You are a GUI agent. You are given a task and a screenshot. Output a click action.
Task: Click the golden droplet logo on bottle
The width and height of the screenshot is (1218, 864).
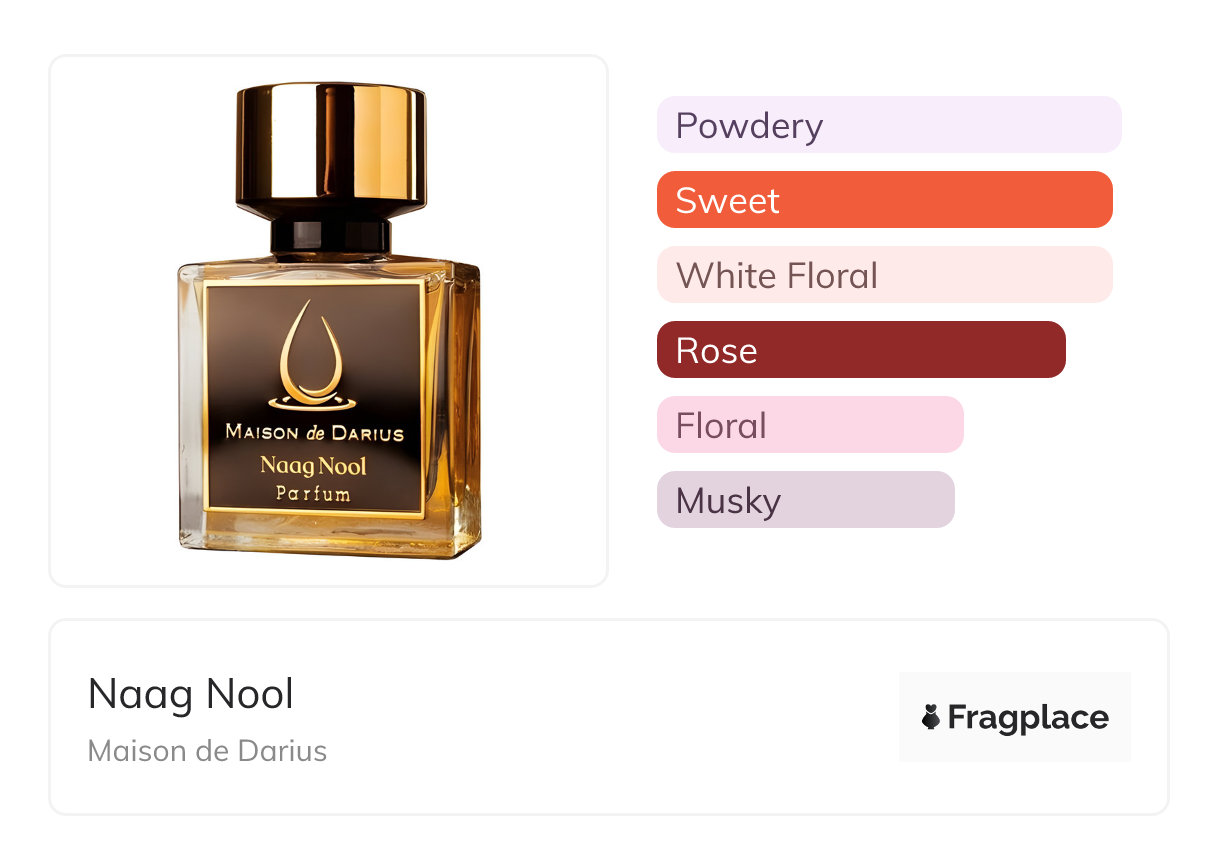pos(314,355)
